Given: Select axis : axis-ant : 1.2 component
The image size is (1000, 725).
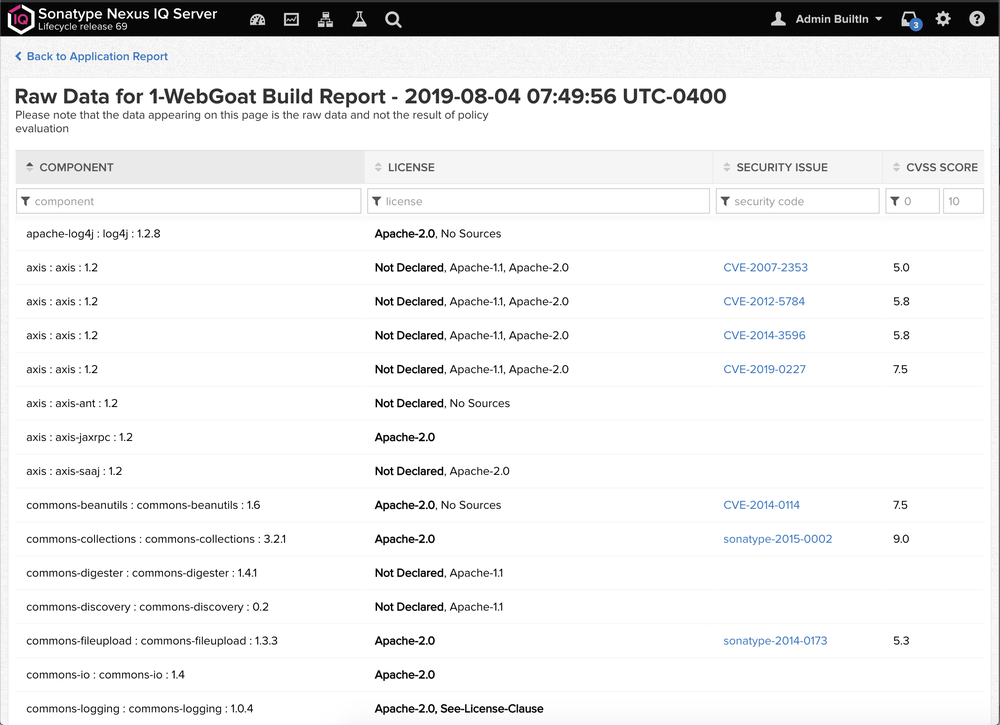Looking at the screenshot, I should (72, 403).
